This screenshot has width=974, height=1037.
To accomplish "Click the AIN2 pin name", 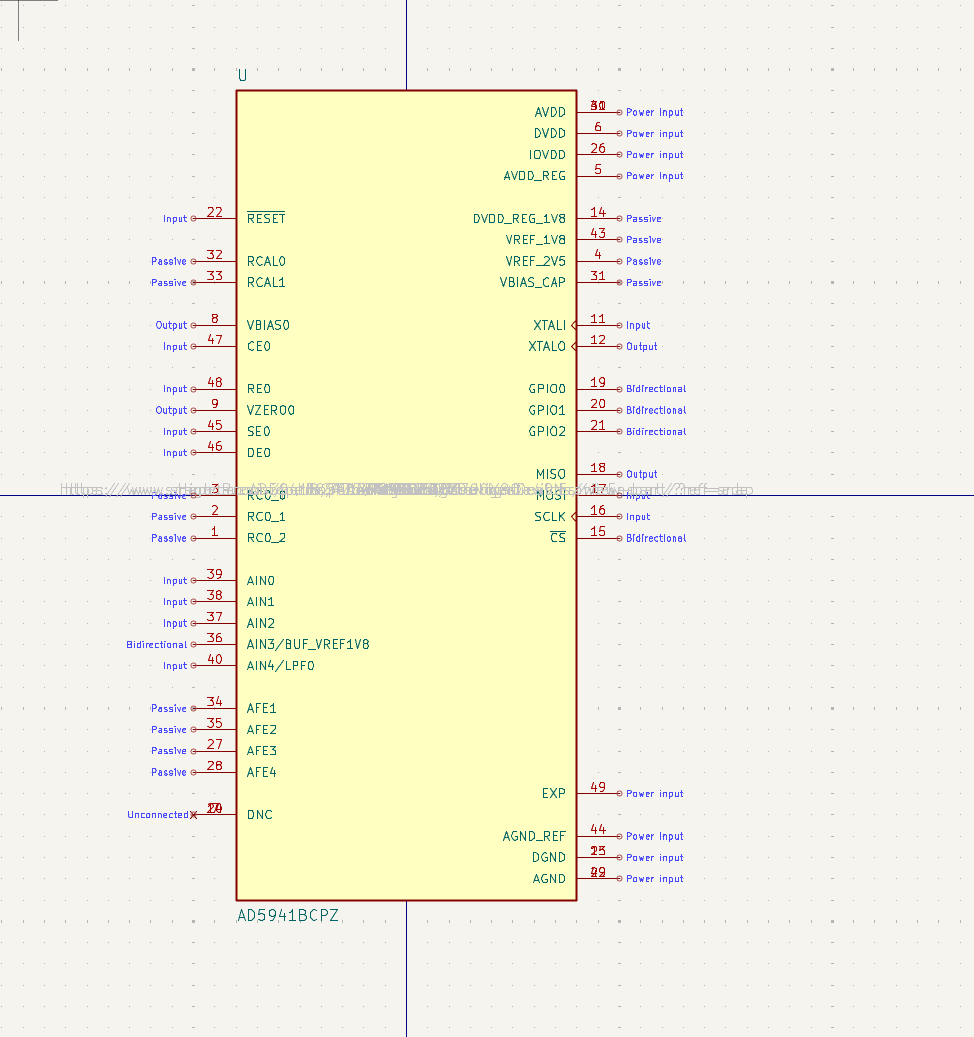I will point(261,624).
